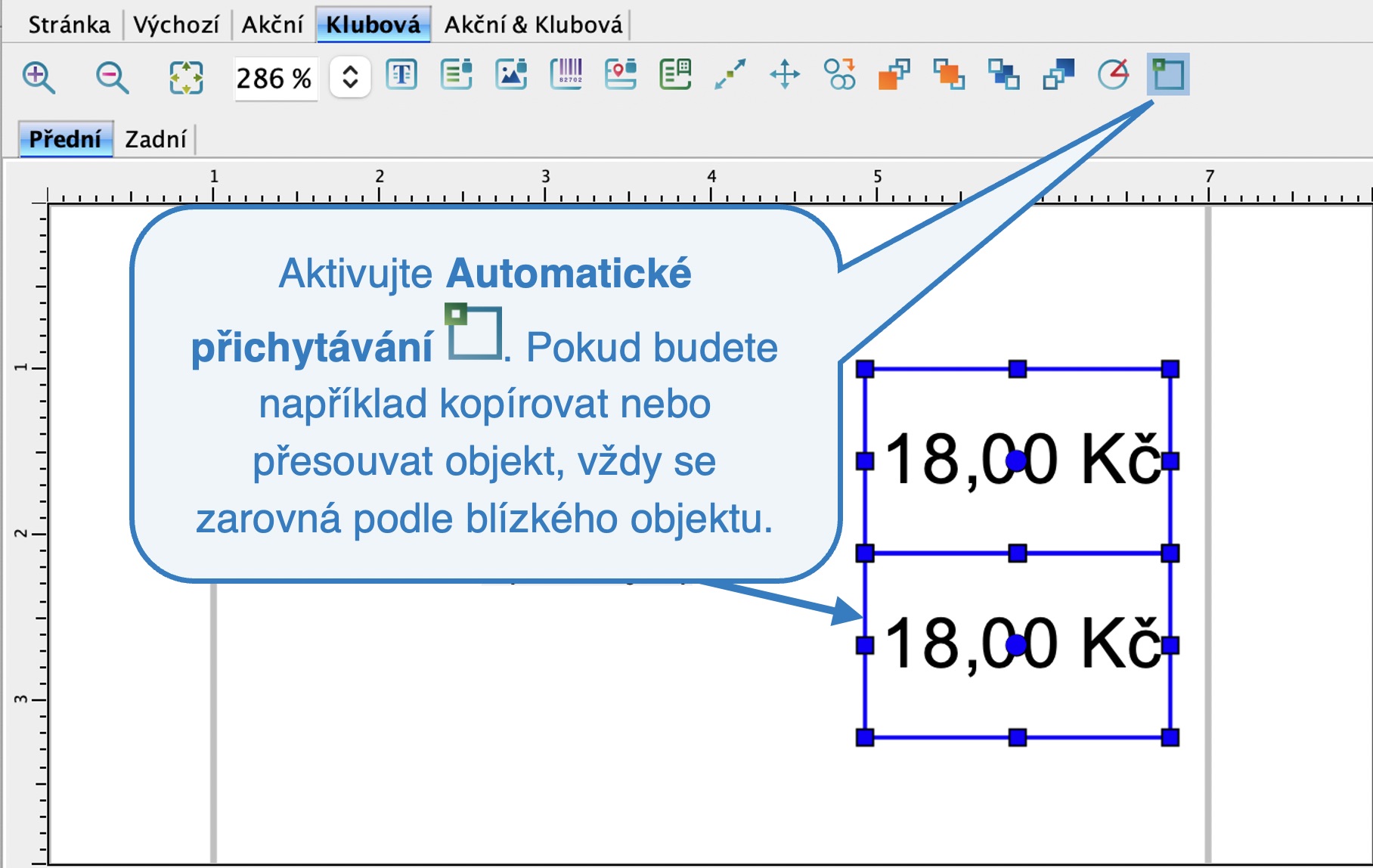1373x868 pixels.
Task: Click the blue overlapping squares order icon
Action: pos(1004,75)
